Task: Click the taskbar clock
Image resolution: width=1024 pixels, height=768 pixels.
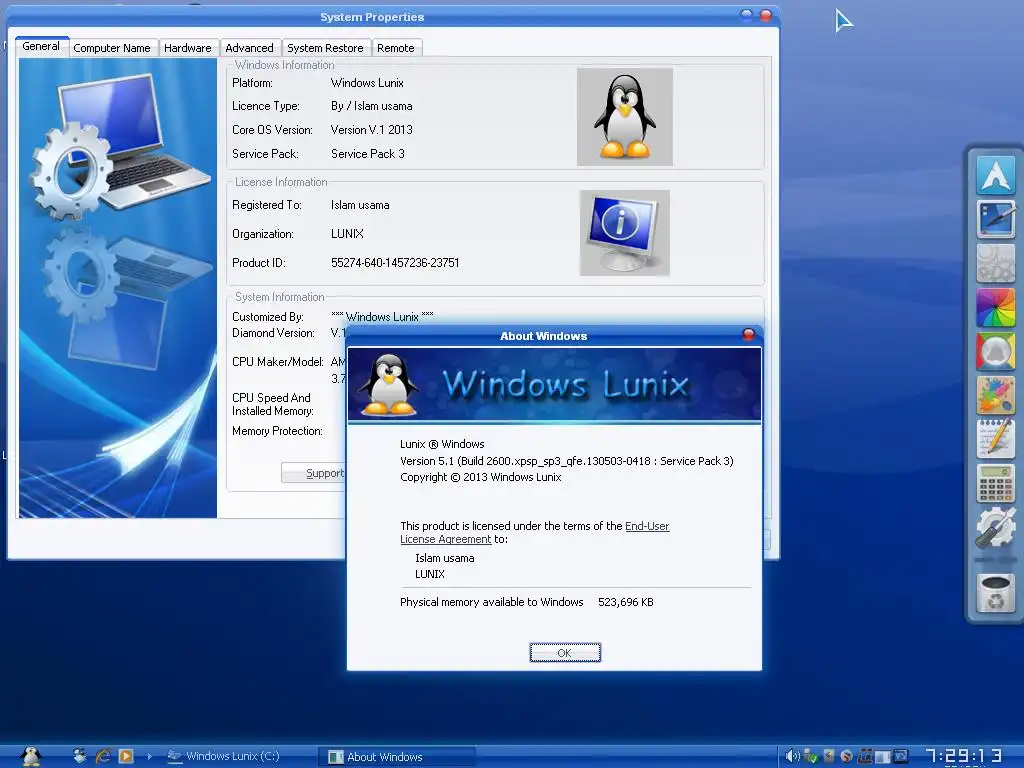Action: pyautogui.click(x=963, y=756)
